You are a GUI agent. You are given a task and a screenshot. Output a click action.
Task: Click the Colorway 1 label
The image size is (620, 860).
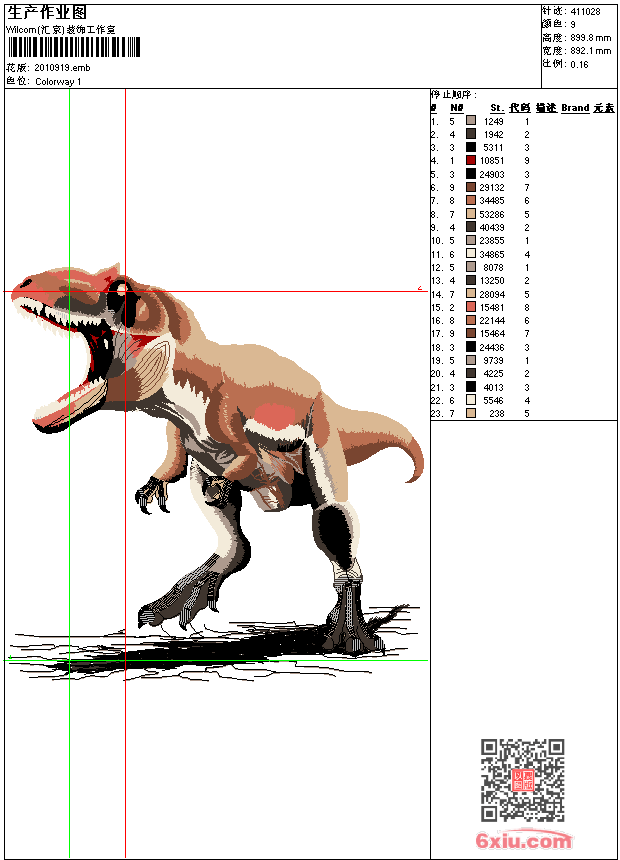click(58, 81)
